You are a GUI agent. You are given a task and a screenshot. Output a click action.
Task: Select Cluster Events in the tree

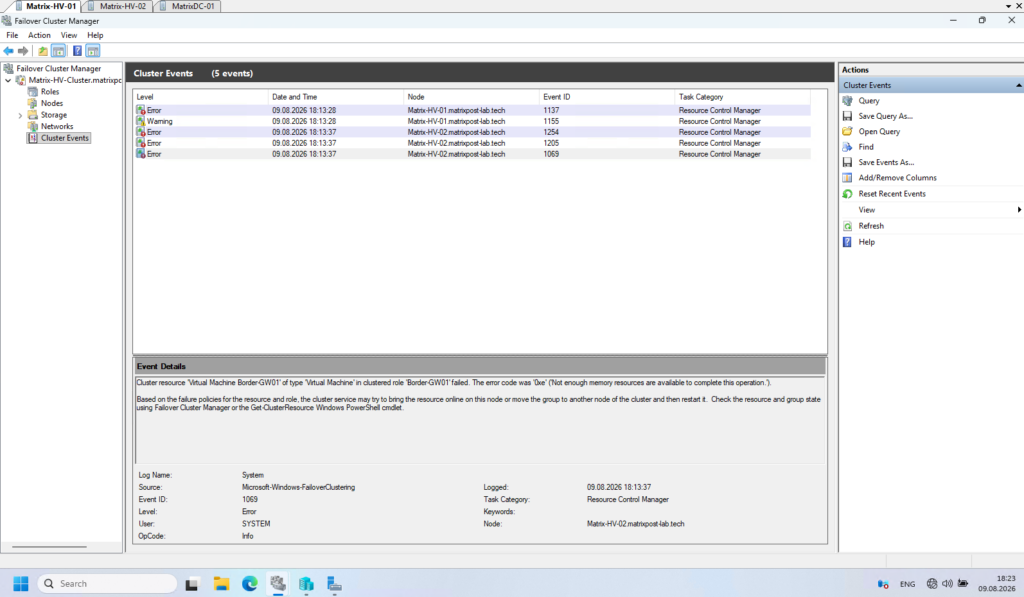(x=64, y=138)
